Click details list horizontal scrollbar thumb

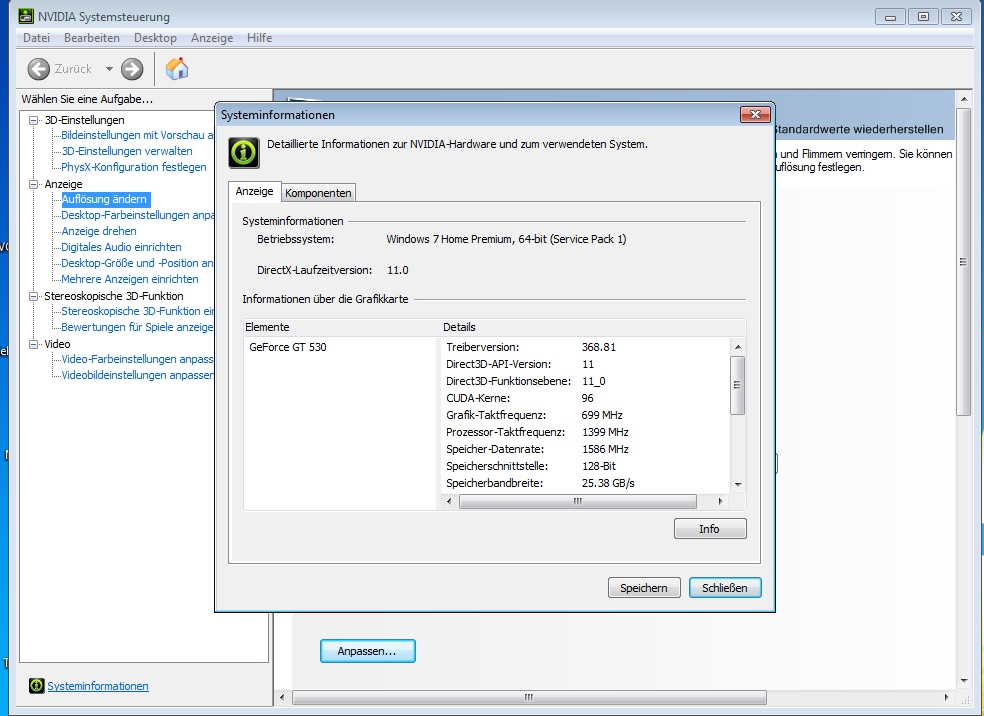pos(578,501)
